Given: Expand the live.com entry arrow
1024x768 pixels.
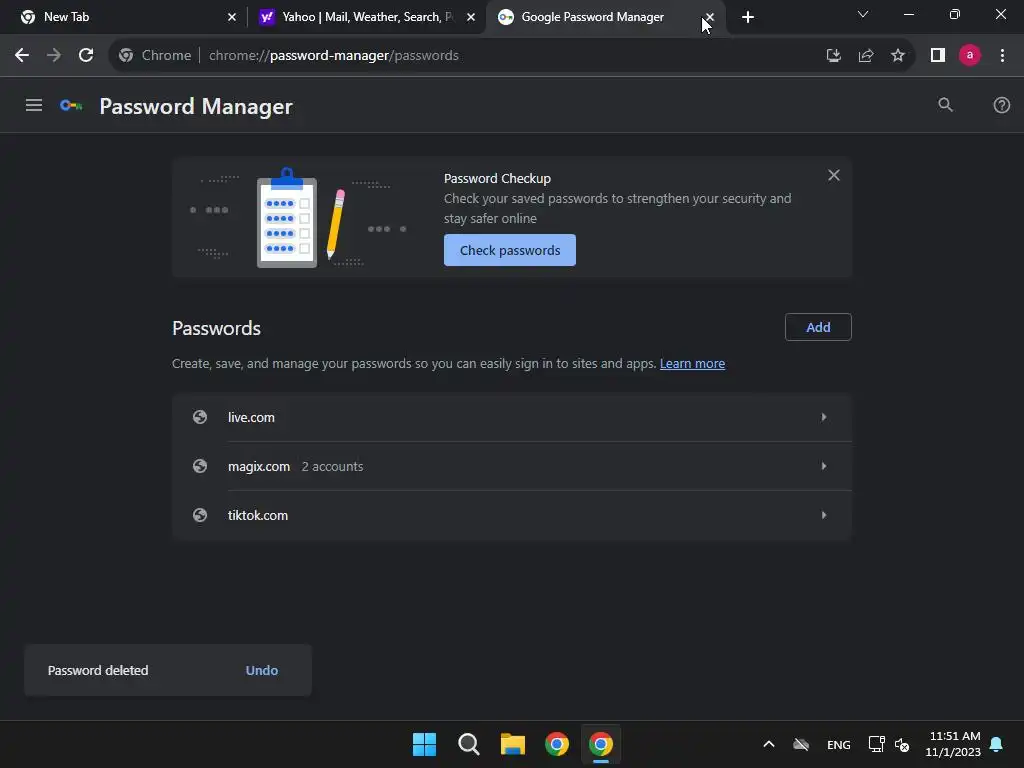Looking at the screenshot, I should point(824,417).
